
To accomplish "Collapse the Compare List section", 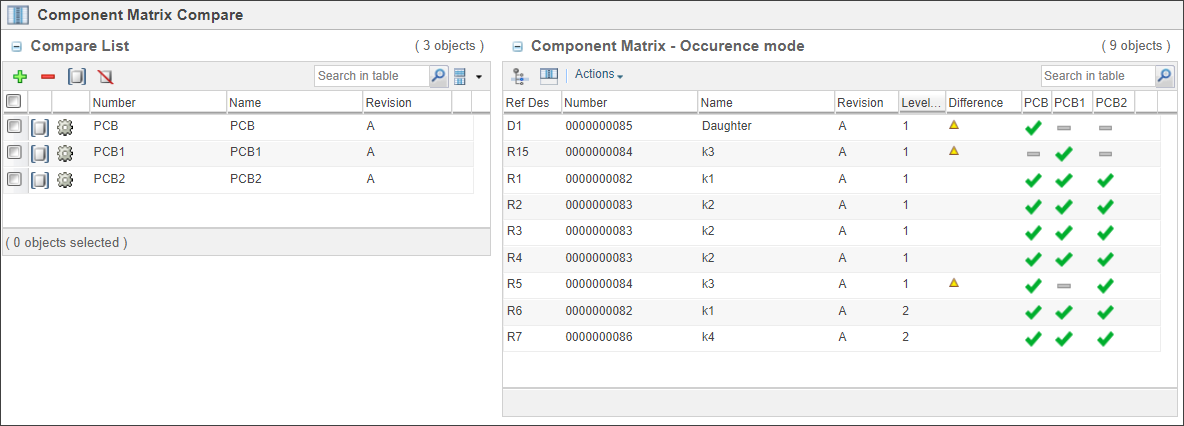I will 17,47.
